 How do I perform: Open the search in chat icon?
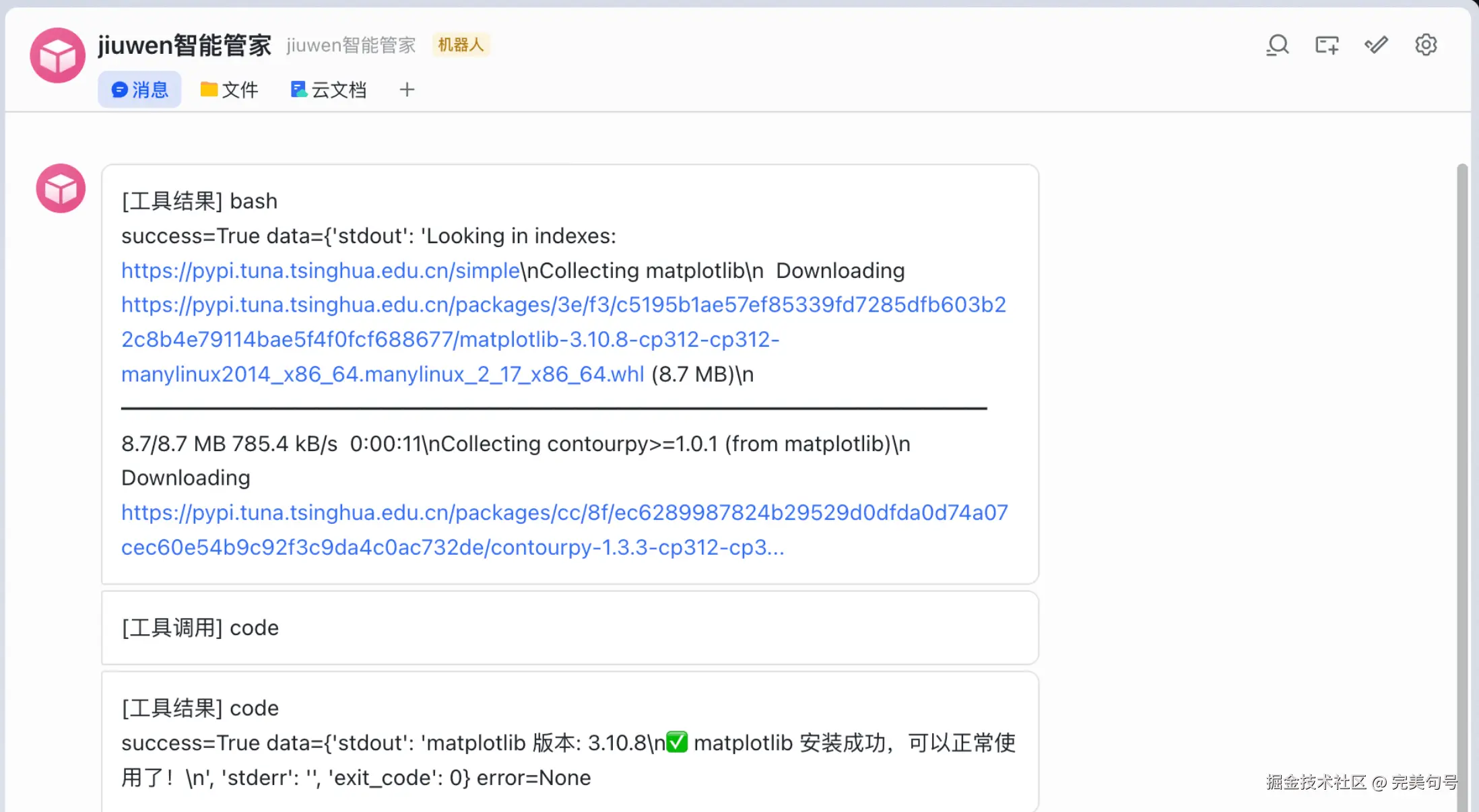tap(1278, 45)
